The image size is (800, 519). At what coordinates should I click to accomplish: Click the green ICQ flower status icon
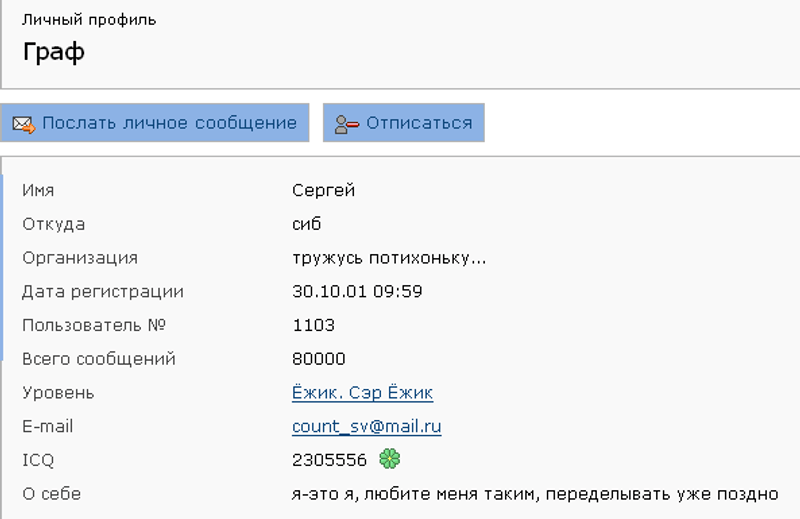[x=389, y=460]
